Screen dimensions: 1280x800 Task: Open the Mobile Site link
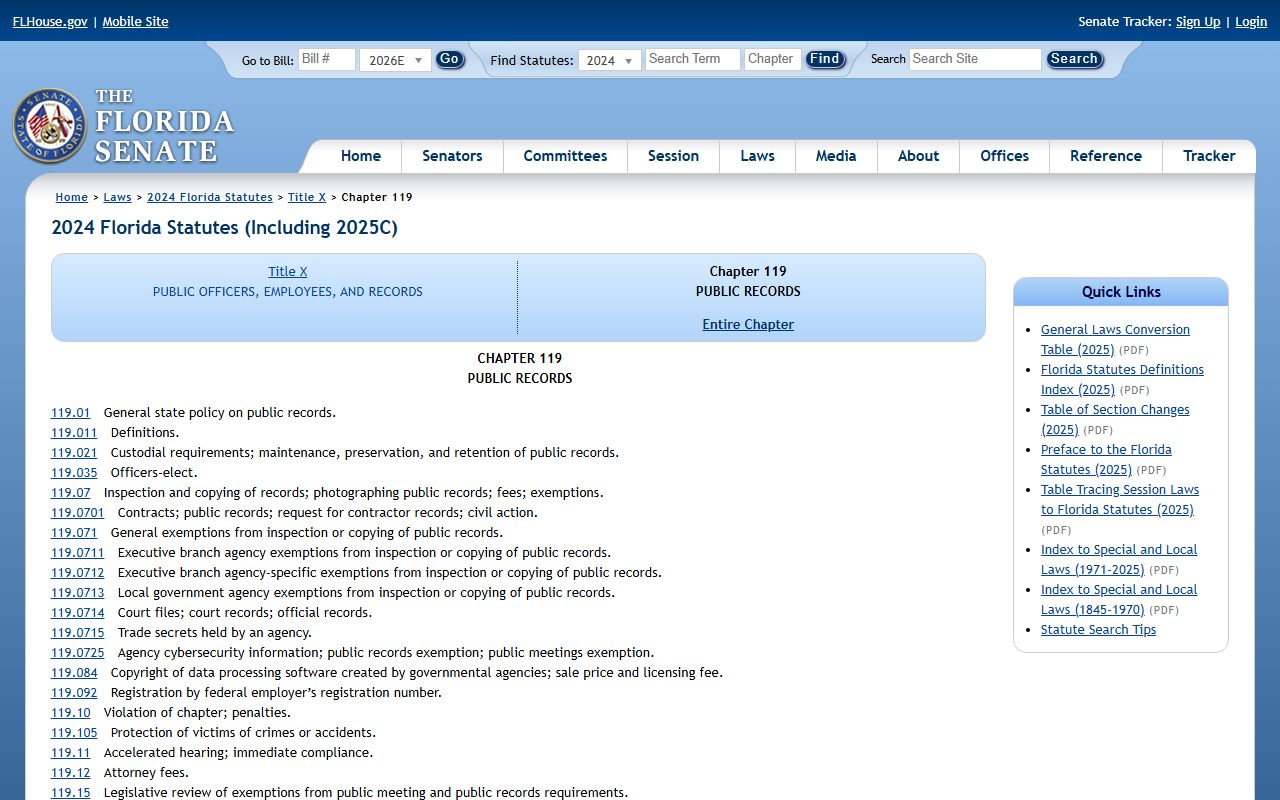coord(135,21)
